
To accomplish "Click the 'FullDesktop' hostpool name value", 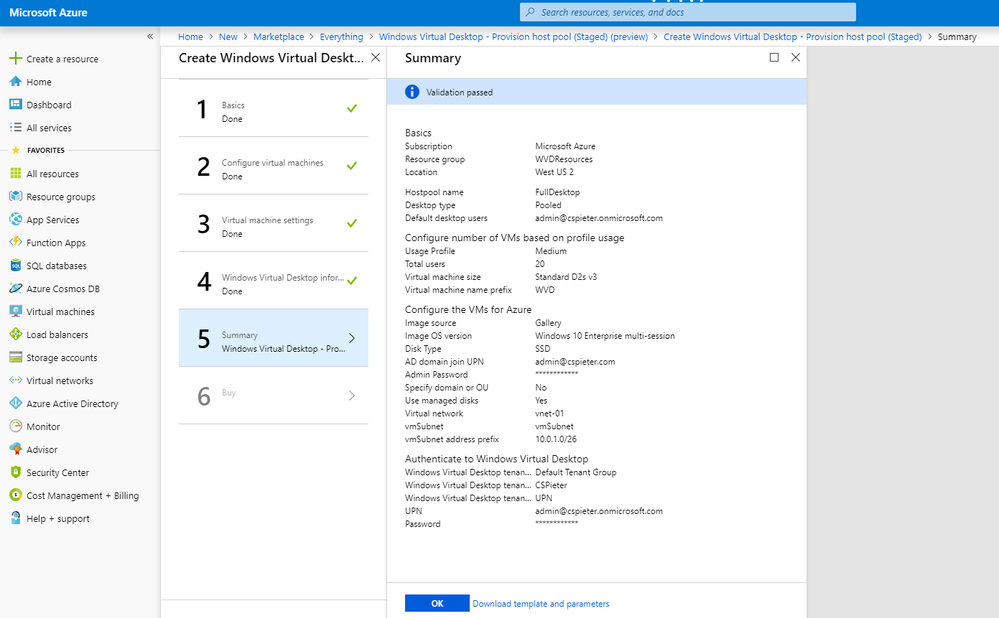I will (x=557, y=192).
